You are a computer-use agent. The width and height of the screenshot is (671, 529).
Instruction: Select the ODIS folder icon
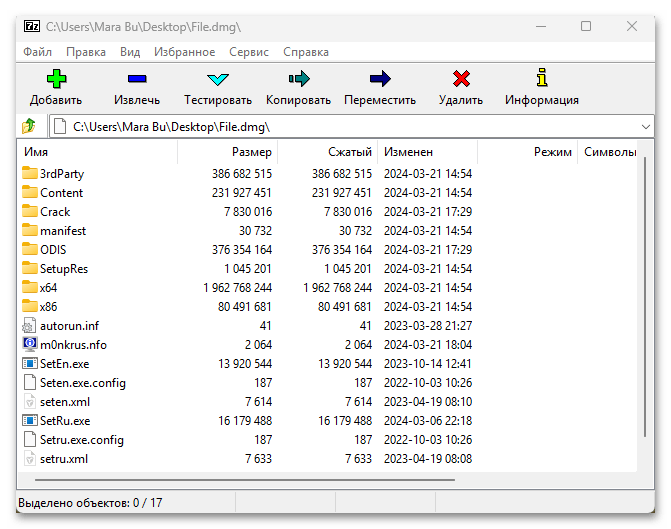point(30,249)
